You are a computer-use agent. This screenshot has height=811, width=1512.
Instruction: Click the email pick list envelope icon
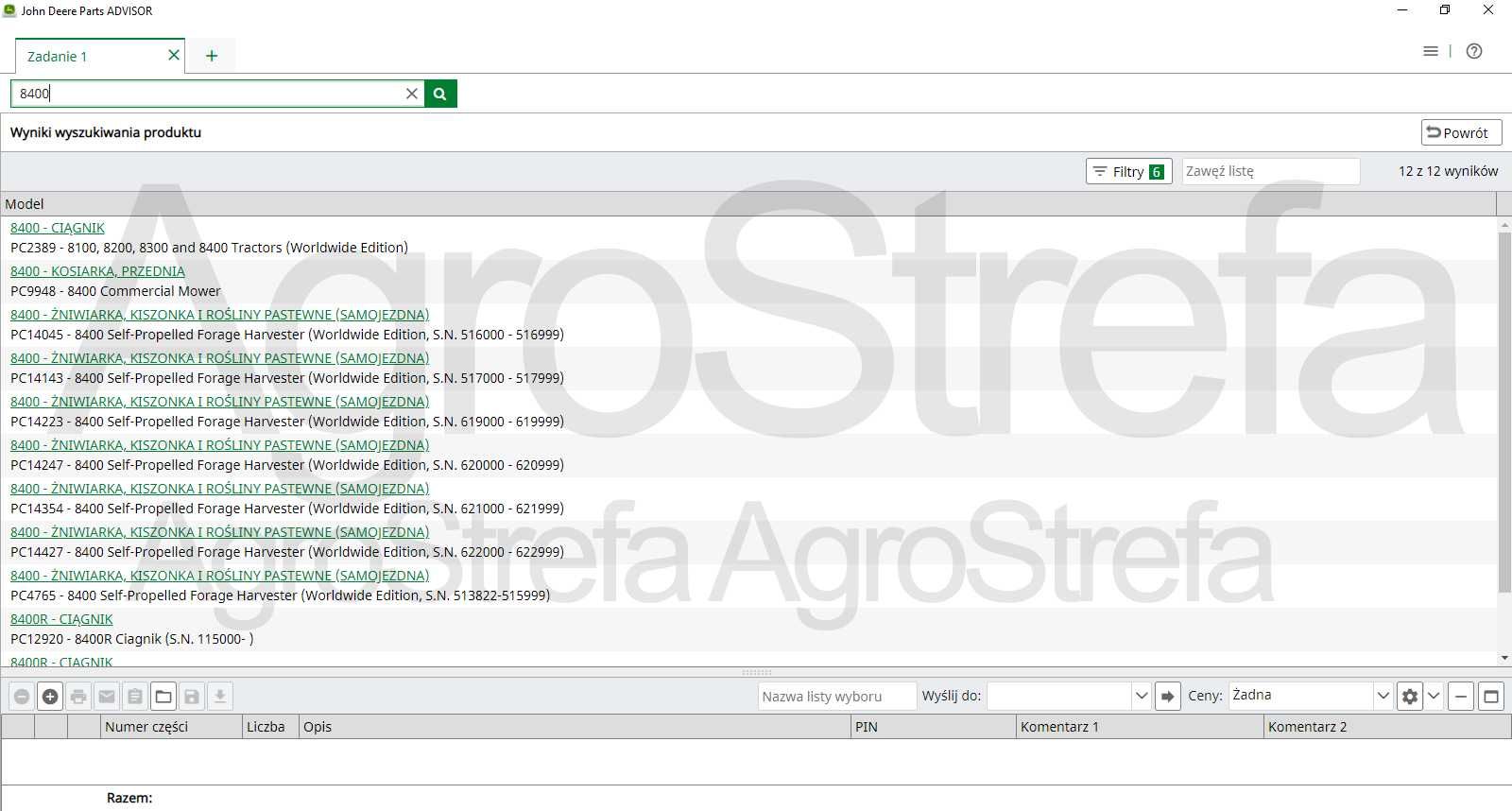(107, 697)
